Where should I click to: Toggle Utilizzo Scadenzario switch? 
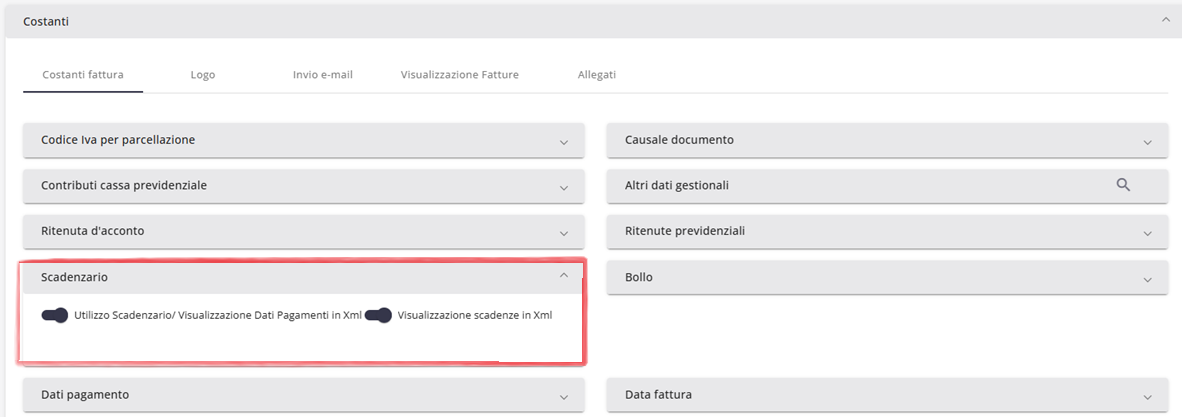point(54,315)
